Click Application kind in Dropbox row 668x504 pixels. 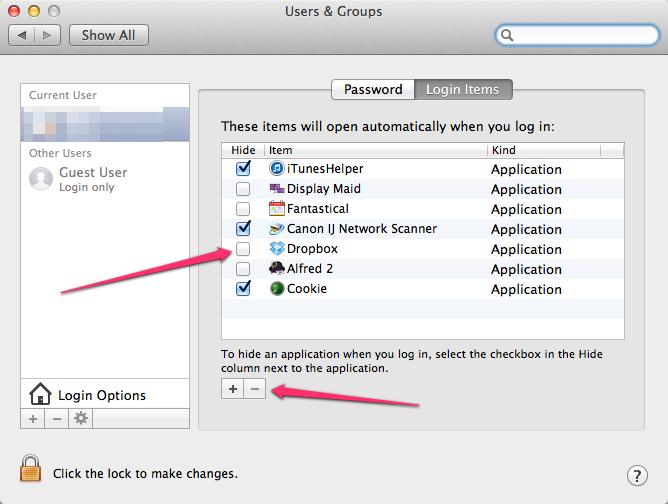[526, 250]
